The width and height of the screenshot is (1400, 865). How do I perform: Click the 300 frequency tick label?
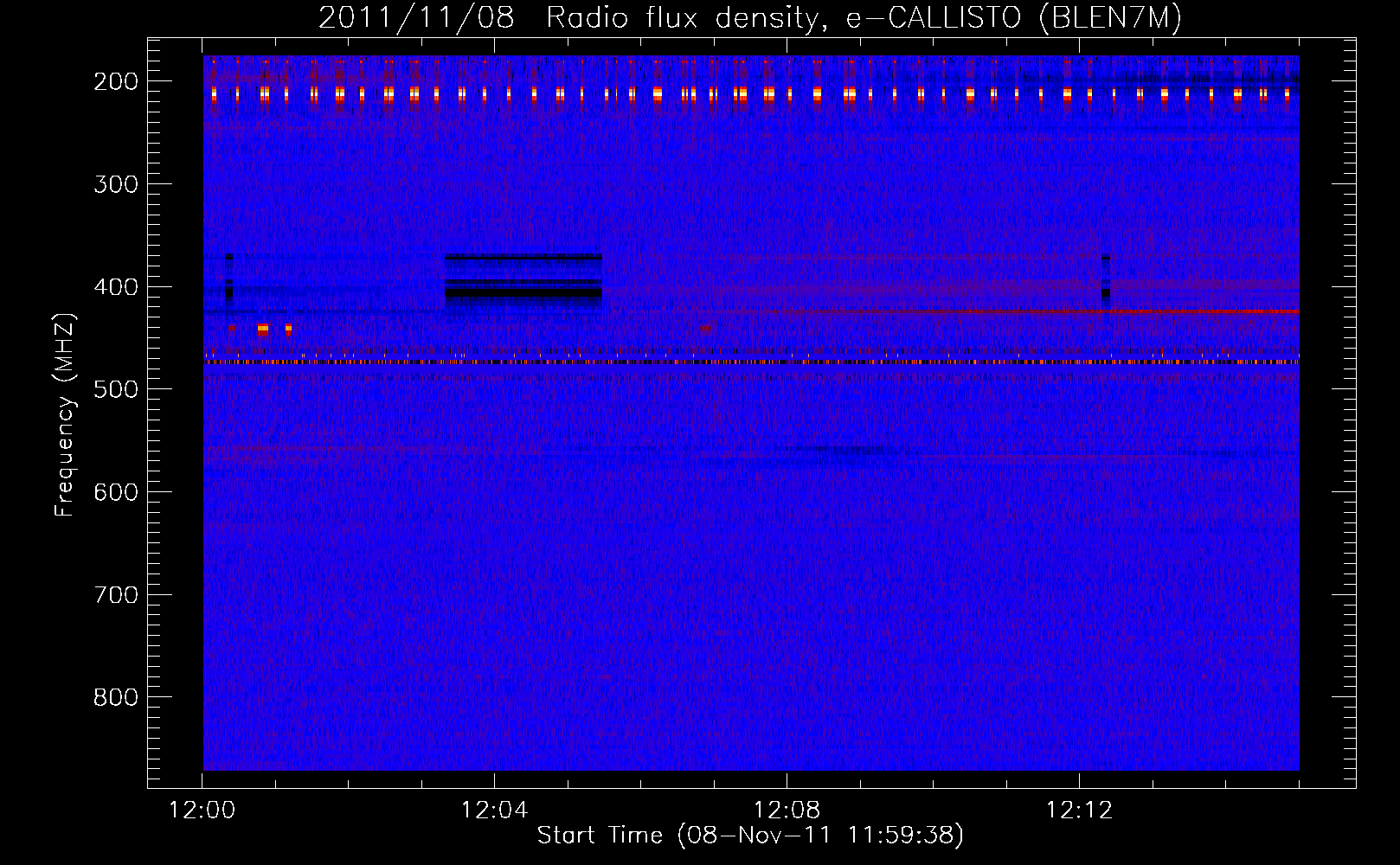click(115, 183)
